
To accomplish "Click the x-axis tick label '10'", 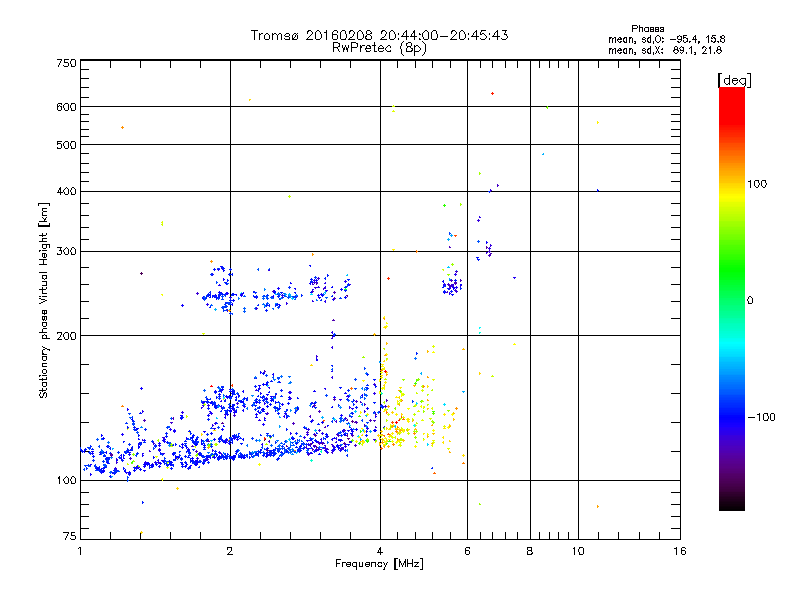I will coord(578,551).
